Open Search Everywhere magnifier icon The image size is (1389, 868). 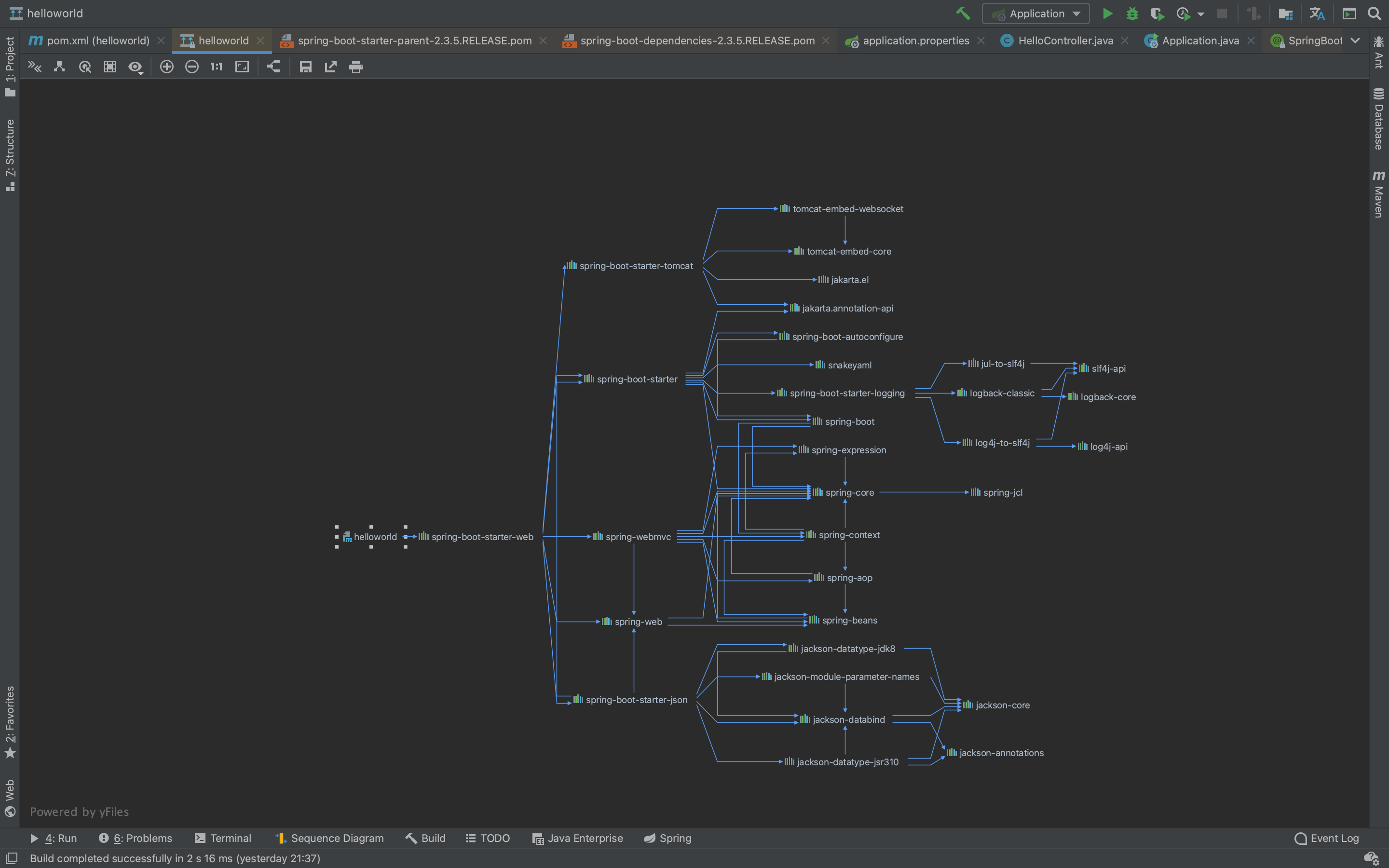tap(1374, 13)
